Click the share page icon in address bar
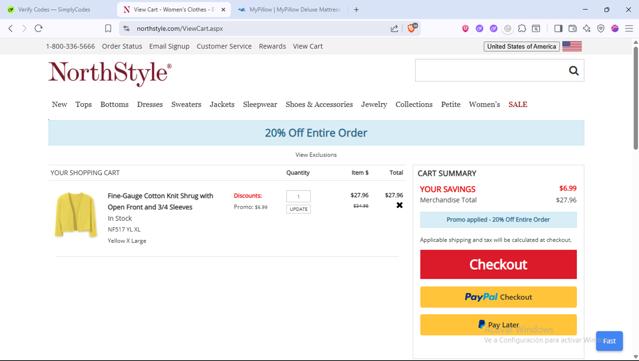 pyautogui.click(x=394, y=28)
